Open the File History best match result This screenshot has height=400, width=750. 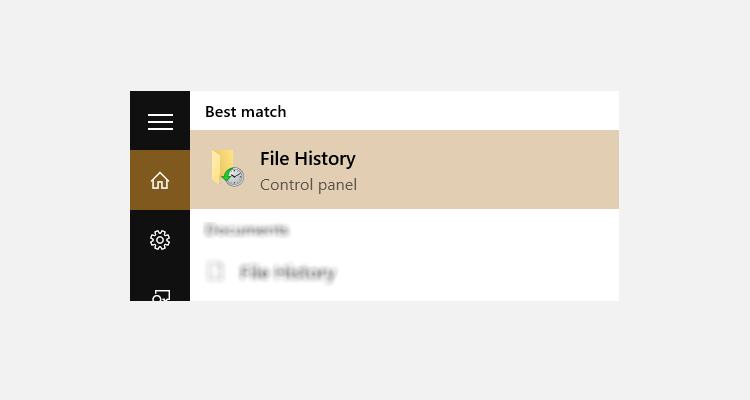tap(404, 169)
